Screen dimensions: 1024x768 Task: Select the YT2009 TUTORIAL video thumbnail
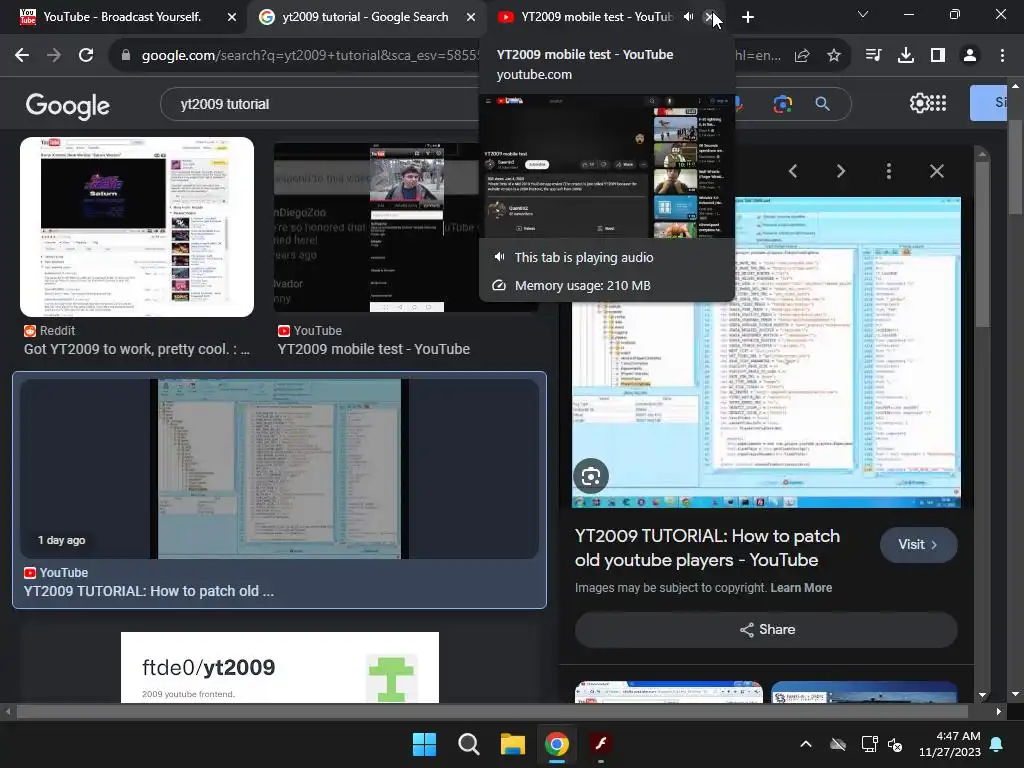[280, 468]
